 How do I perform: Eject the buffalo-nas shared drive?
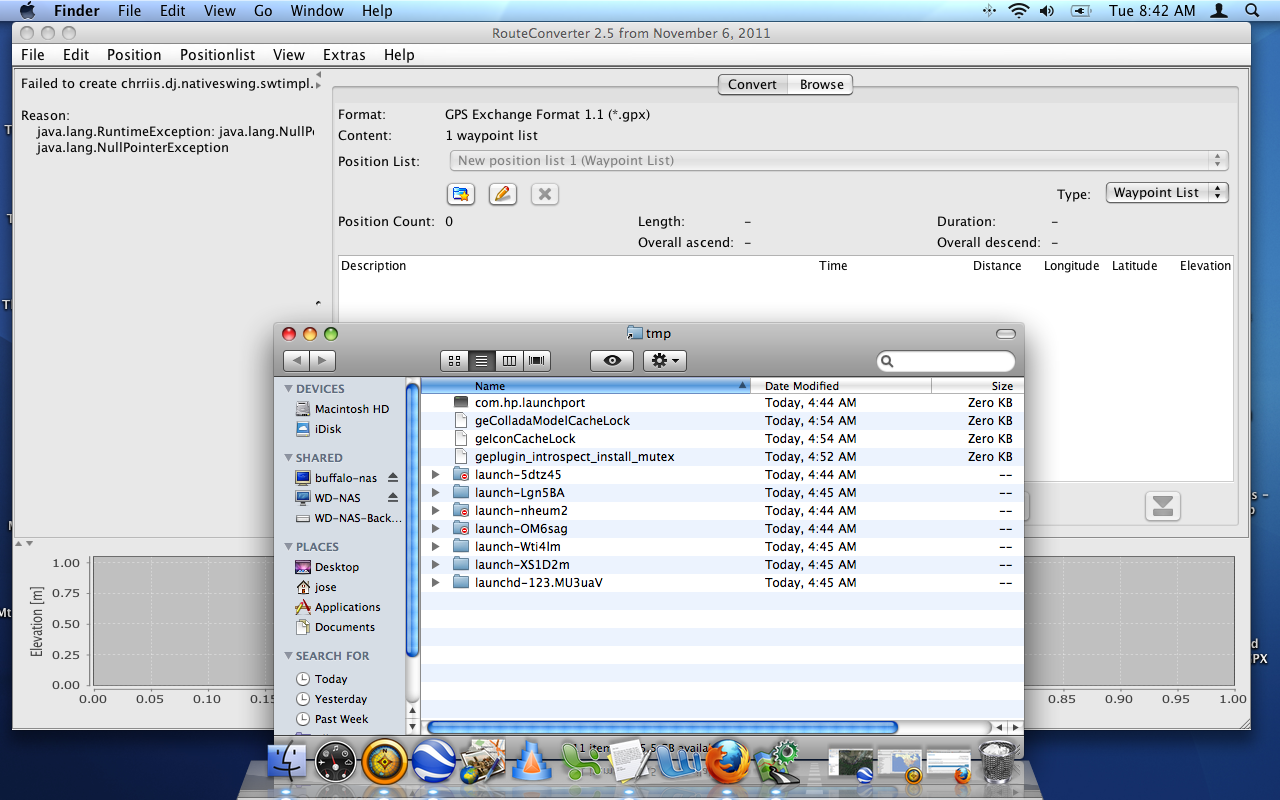click(393, 478)
